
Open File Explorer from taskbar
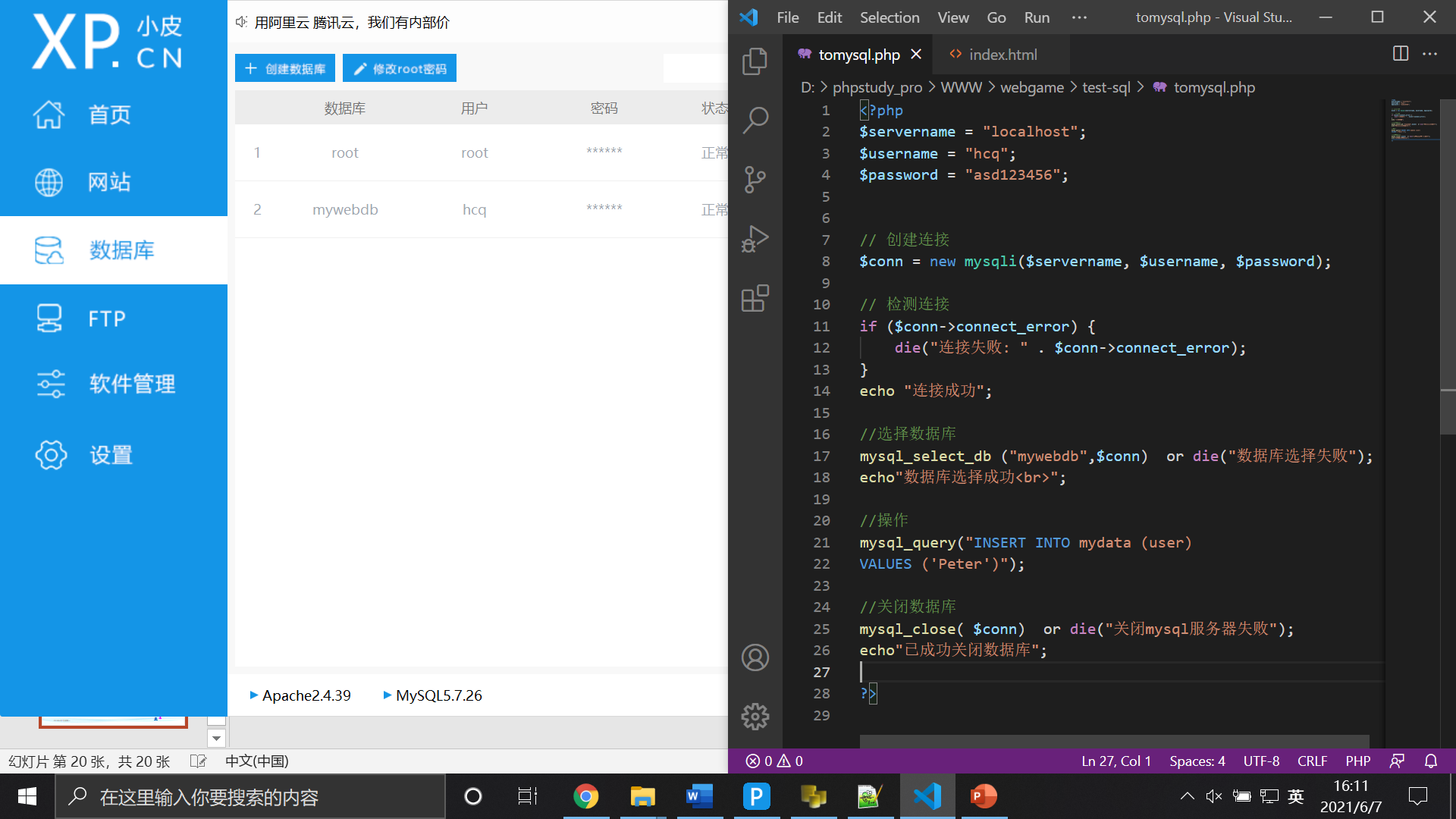pos(642,796)
